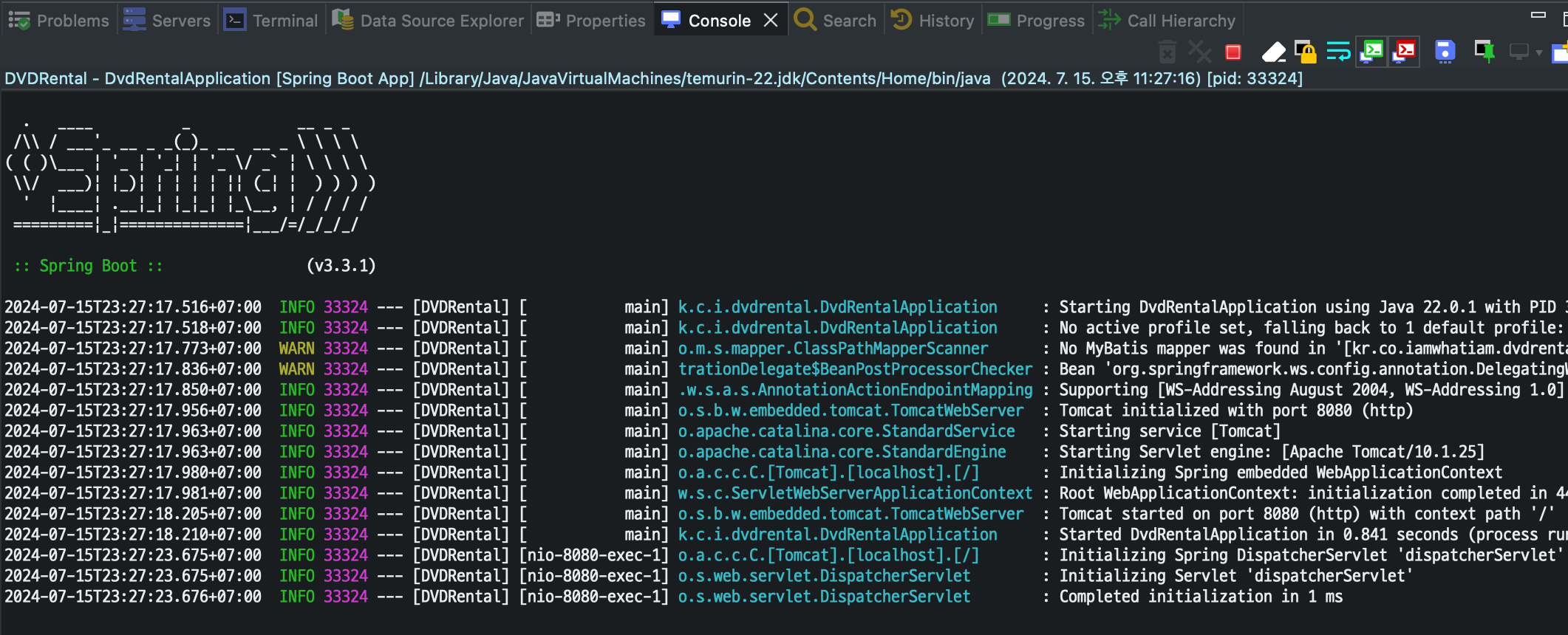Show the Properties tab
This screenshot has height=635, width=1568.
point(591,21)
